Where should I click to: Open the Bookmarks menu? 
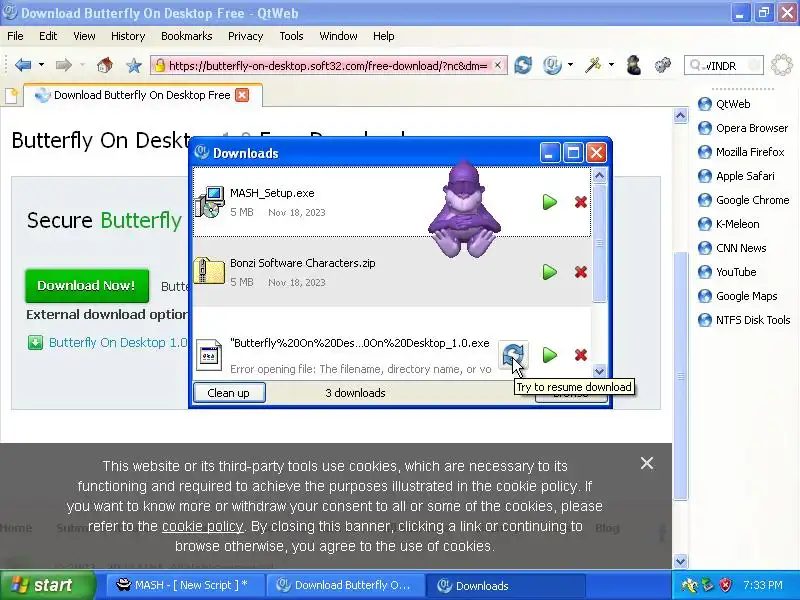187,36
